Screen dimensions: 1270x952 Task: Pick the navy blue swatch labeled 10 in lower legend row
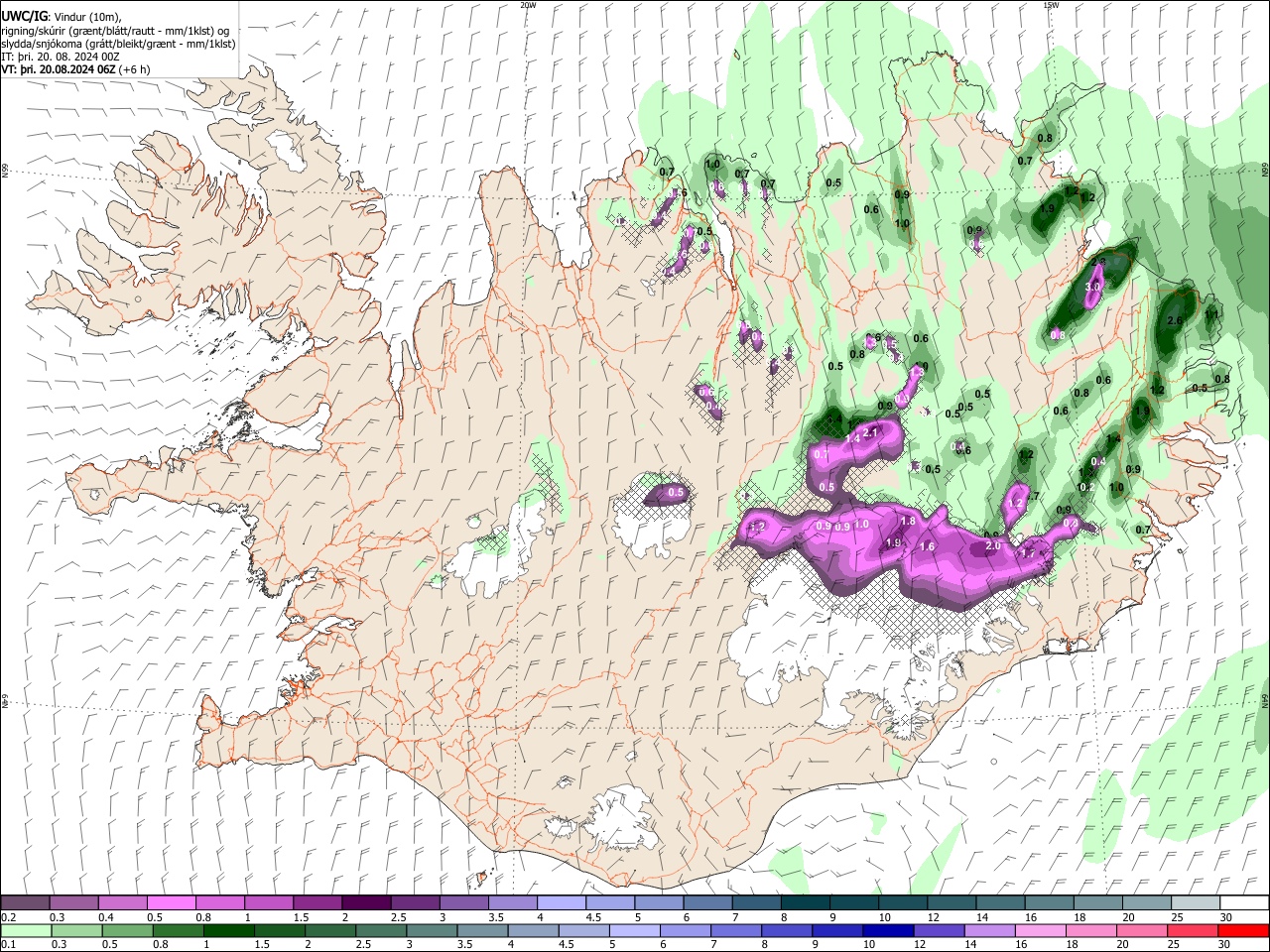[x=887, y=930]
